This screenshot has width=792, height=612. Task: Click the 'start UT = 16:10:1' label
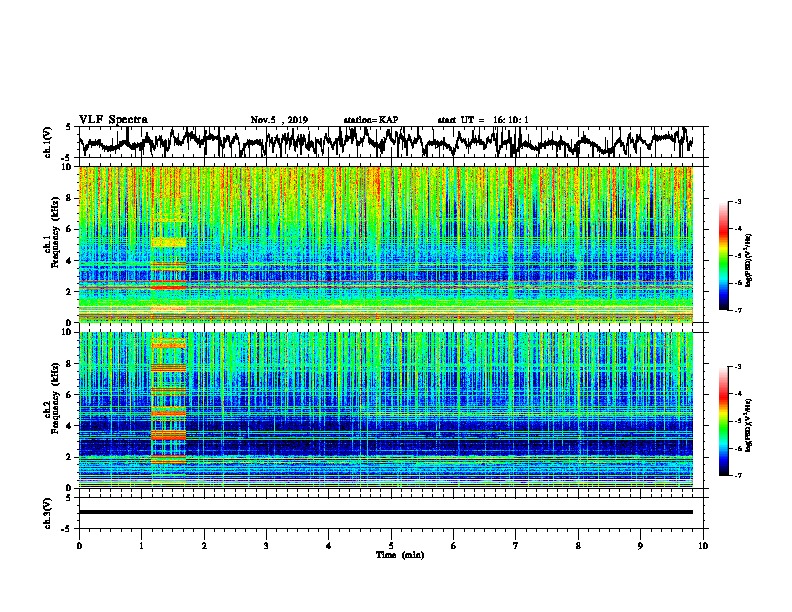(x=483, y=120)
